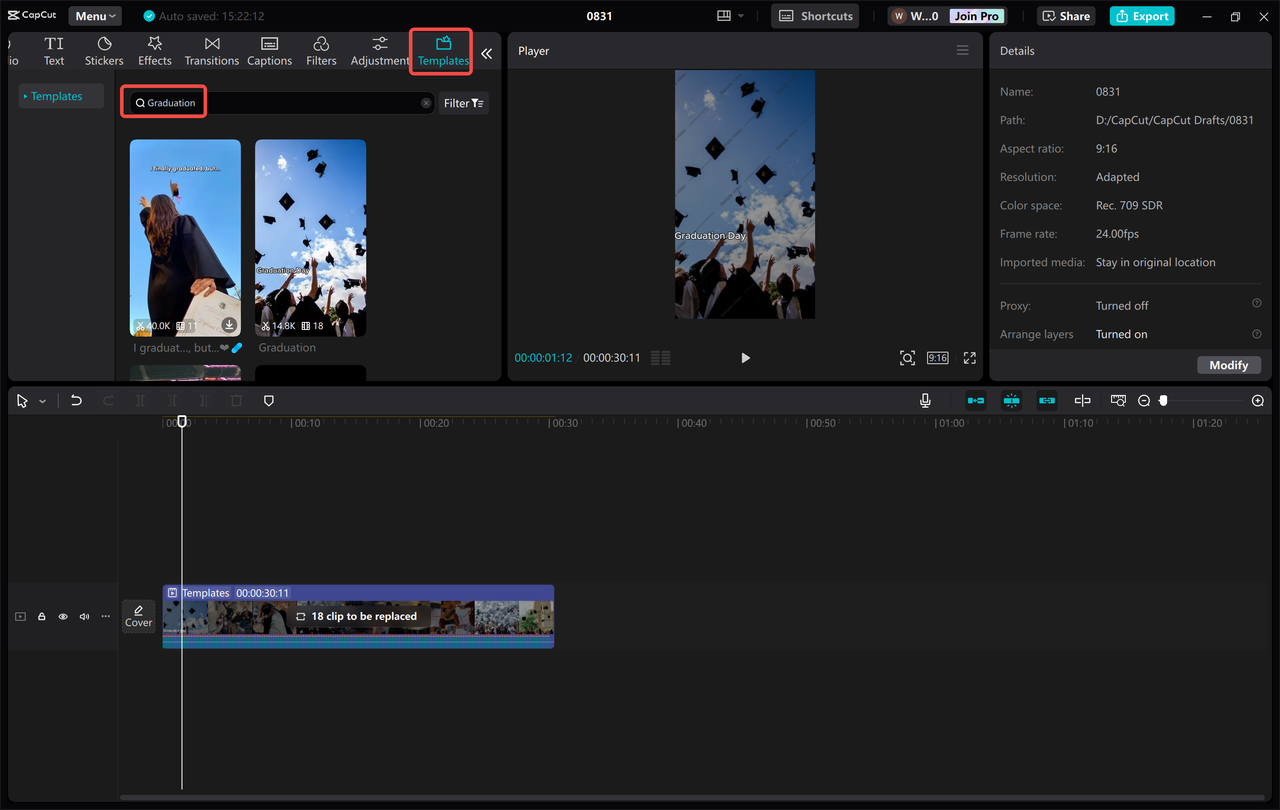Open the Transitions panel
Screen dimensions: 1280x810
(211, 50)
